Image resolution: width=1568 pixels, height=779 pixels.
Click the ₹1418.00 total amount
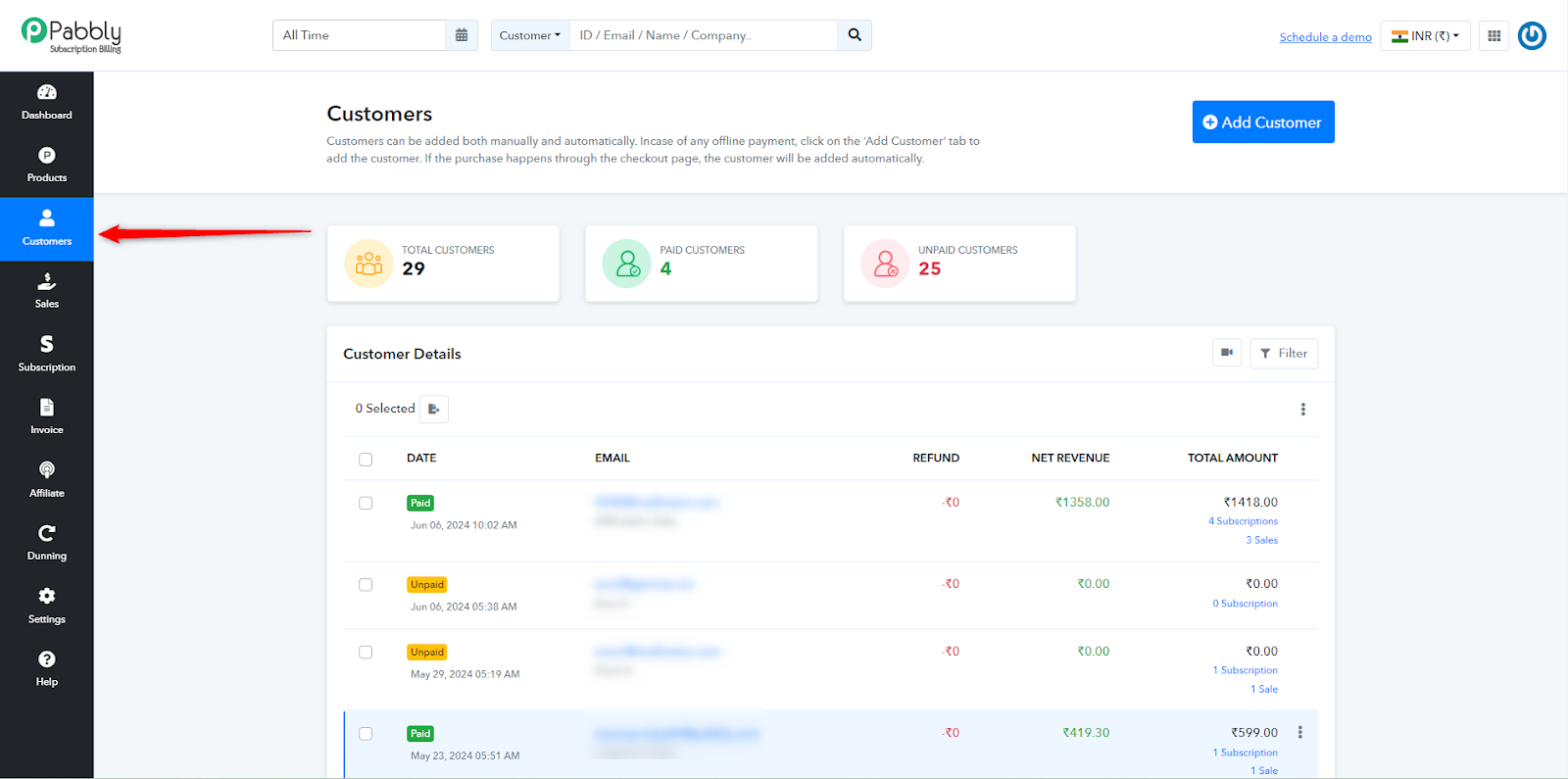tap(1250, 502)
